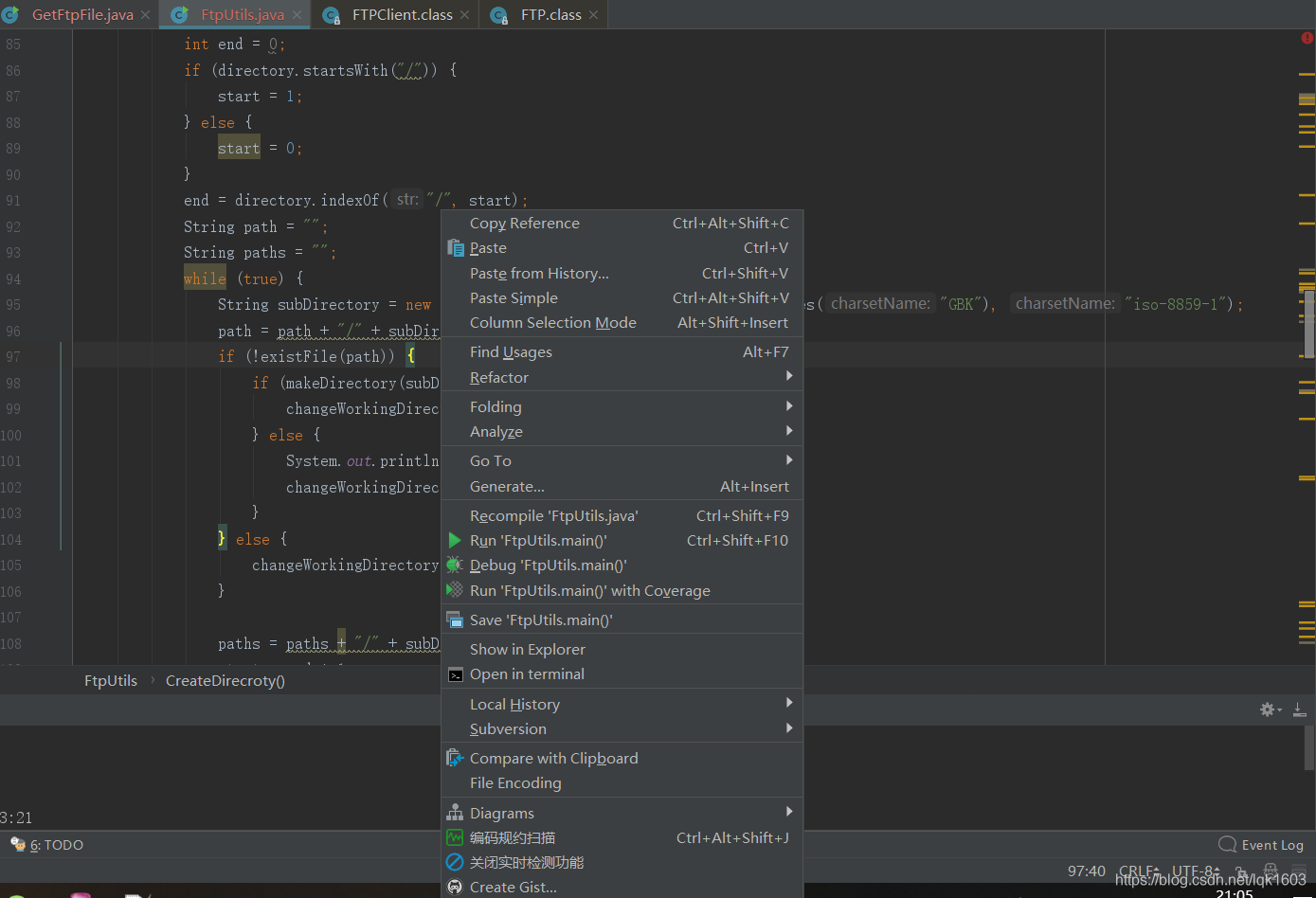Open the CRLF line separator dropdown
This screenshot has width=1316, height=898.
(x=1136, y=871)
